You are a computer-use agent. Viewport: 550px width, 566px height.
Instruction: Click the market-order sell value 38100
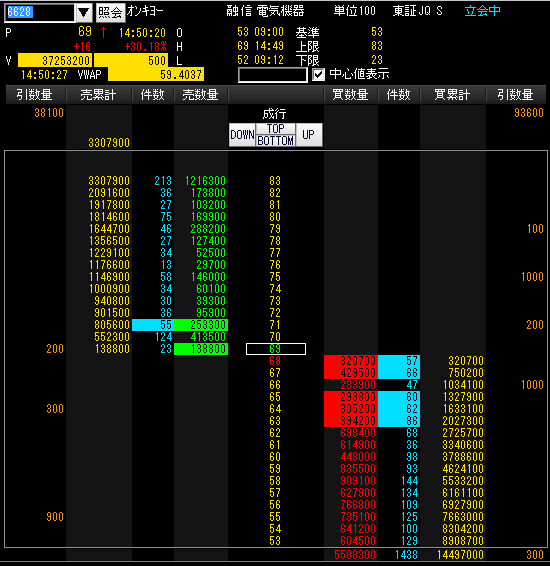pos(49,113)
